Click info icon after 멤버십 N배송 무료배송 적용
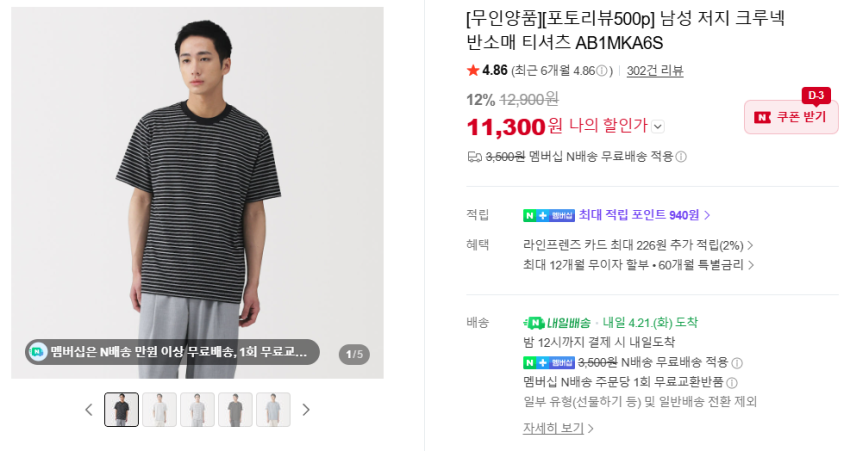This screenshot has height=451, width=850. tap(681, 157)
